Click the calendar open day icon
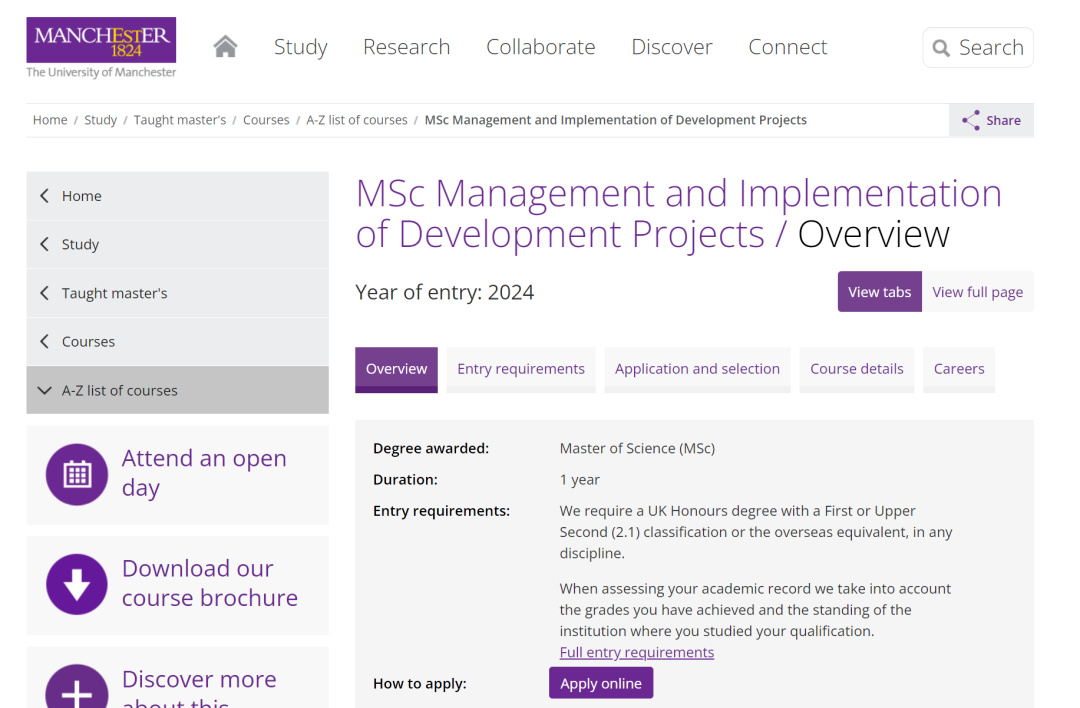 (77, 475)
